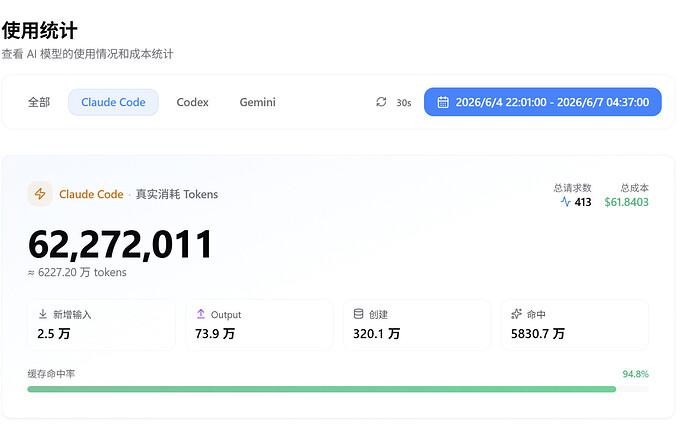Click the Output card label
This screenshot has width=690, height=432.
click(x=226, y=315)
